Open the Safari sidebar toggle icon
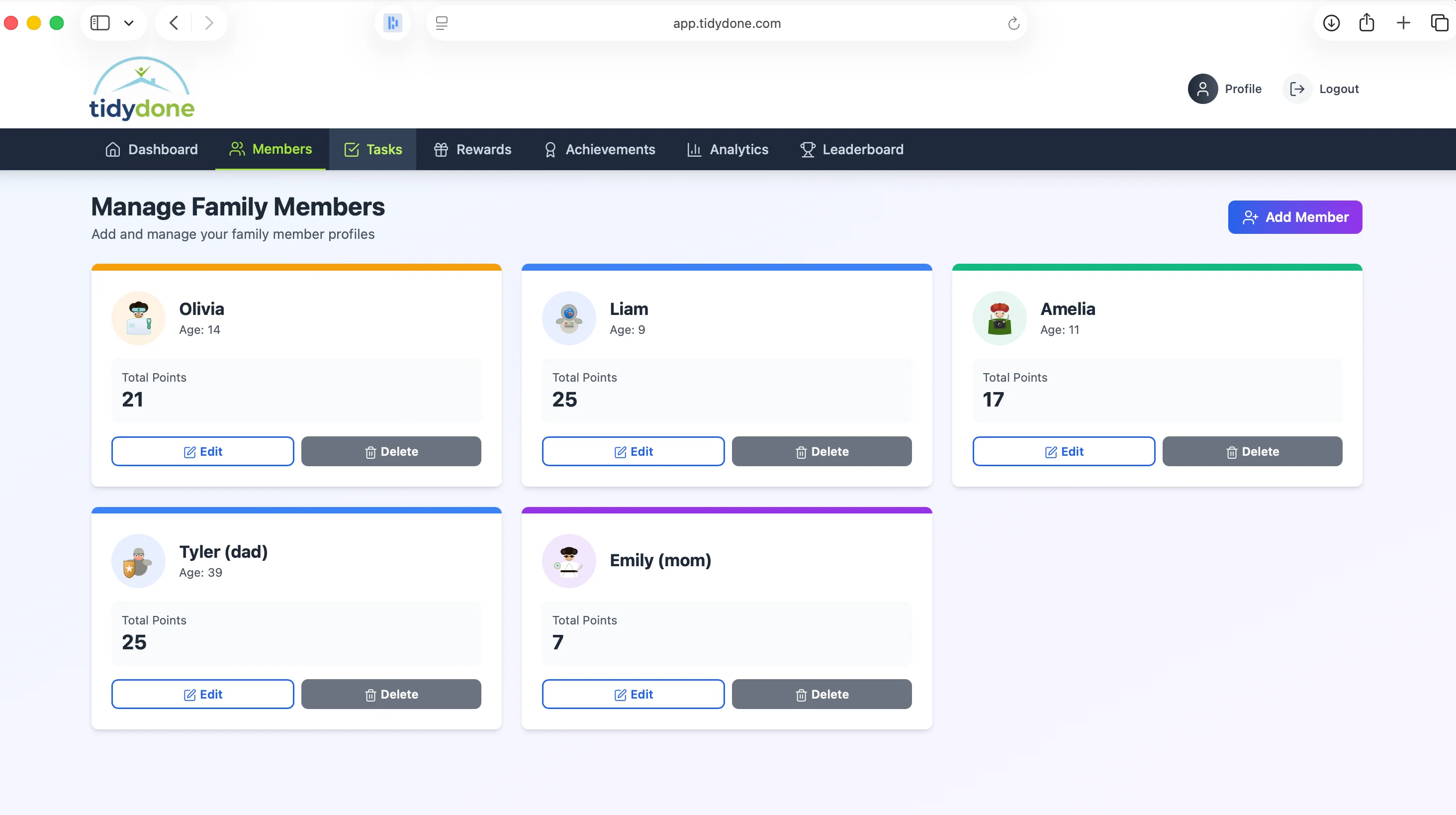Screen dimensions: 1456x815 (x=100, y=23)
